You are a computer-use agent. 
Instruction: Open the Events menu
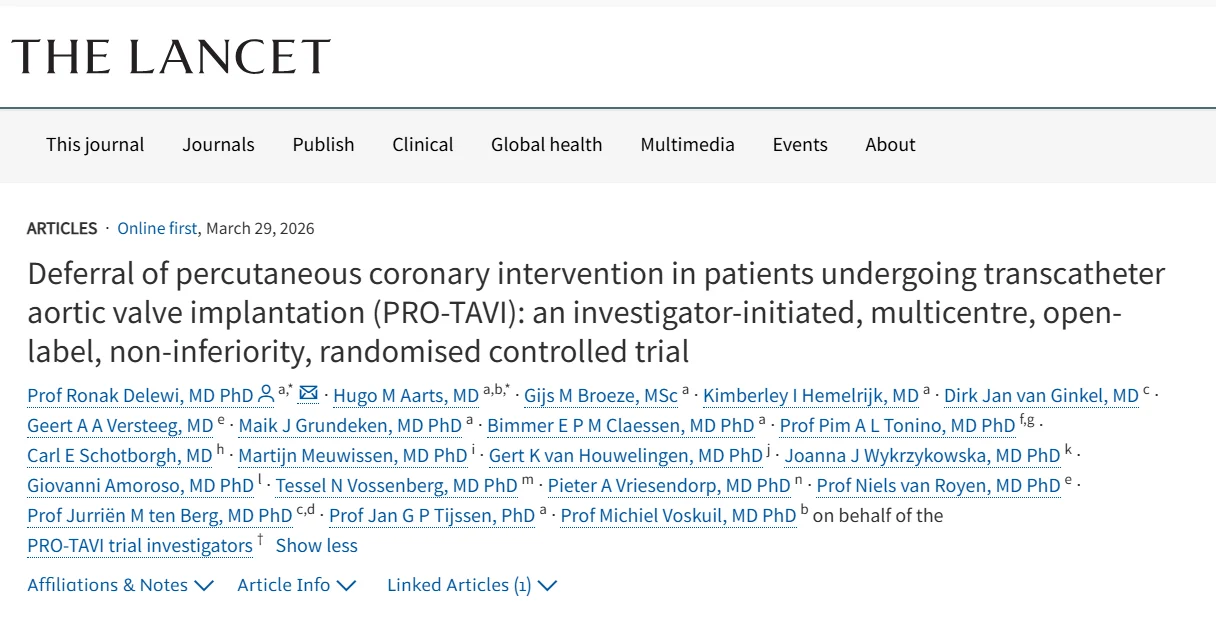click(800, 145)
